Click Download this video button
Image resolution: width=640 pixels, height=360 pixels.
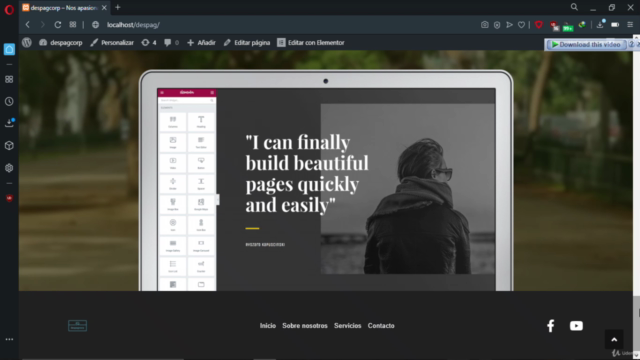(x=586, y=44)
